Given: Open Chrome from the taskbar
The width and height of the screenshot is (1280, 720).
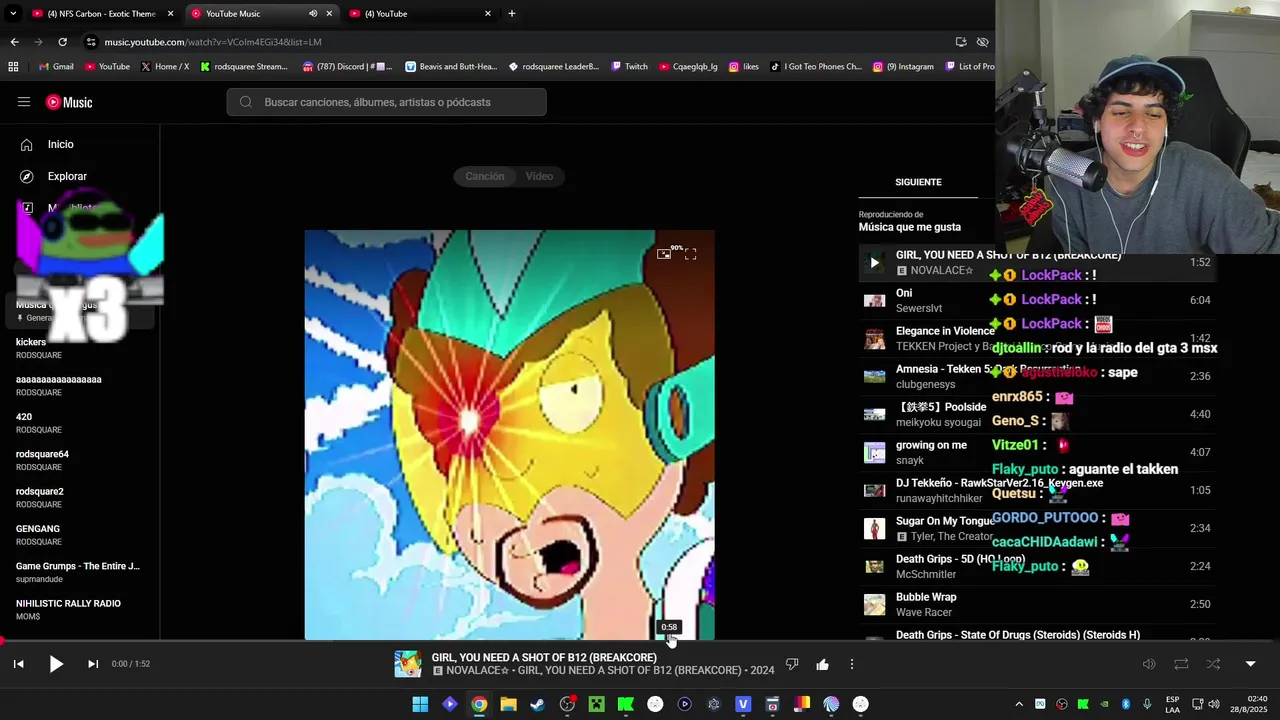Looking at the screenshot, I should (x=479, y=704).
